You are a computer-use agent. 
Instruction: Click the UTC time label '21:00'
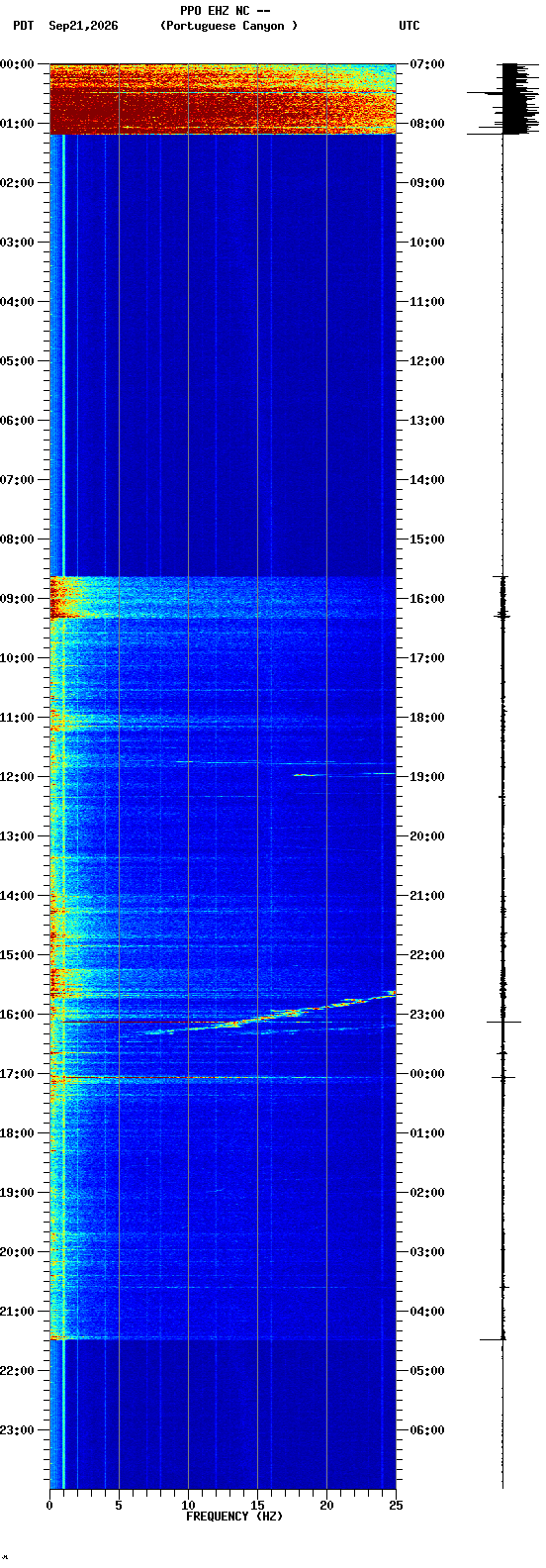click(x=427, y=896)
